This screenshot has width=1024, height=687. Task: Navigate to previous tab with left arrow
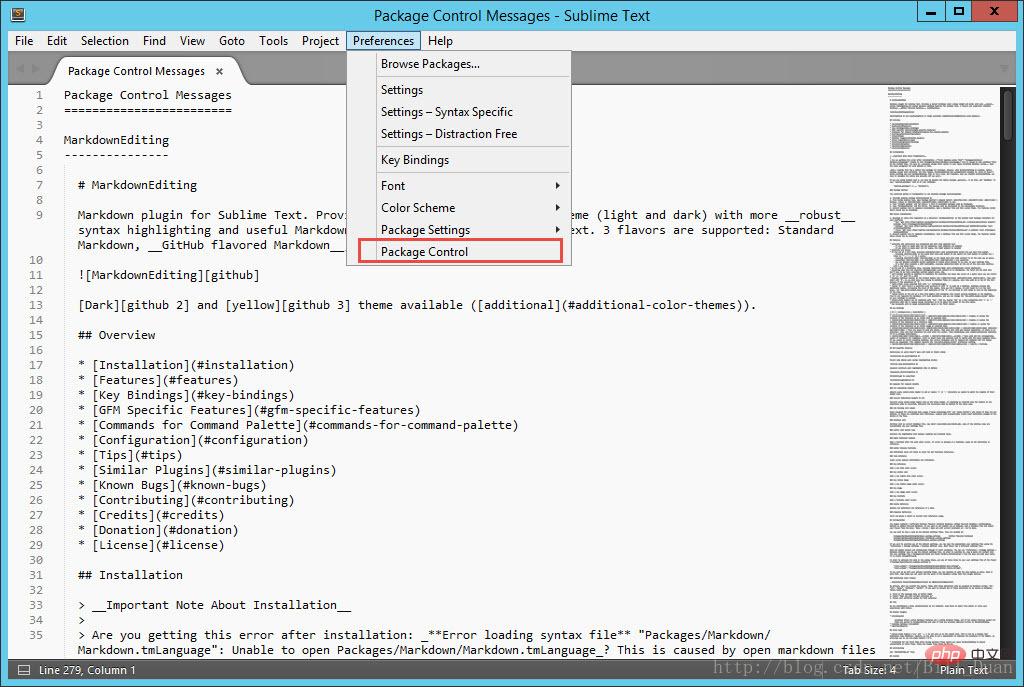click(20, 69)
